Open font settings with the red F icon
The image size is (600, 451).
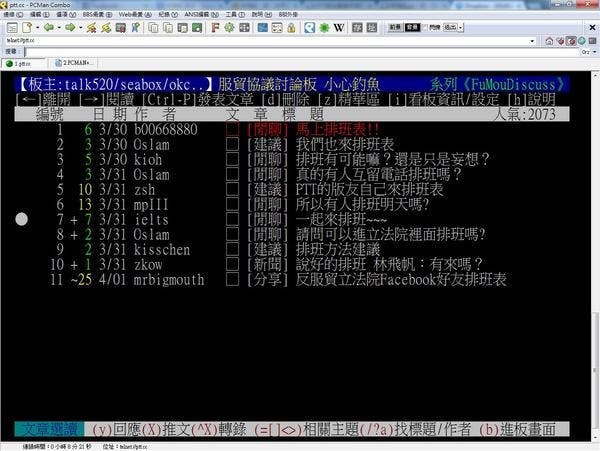click(215, 28)
